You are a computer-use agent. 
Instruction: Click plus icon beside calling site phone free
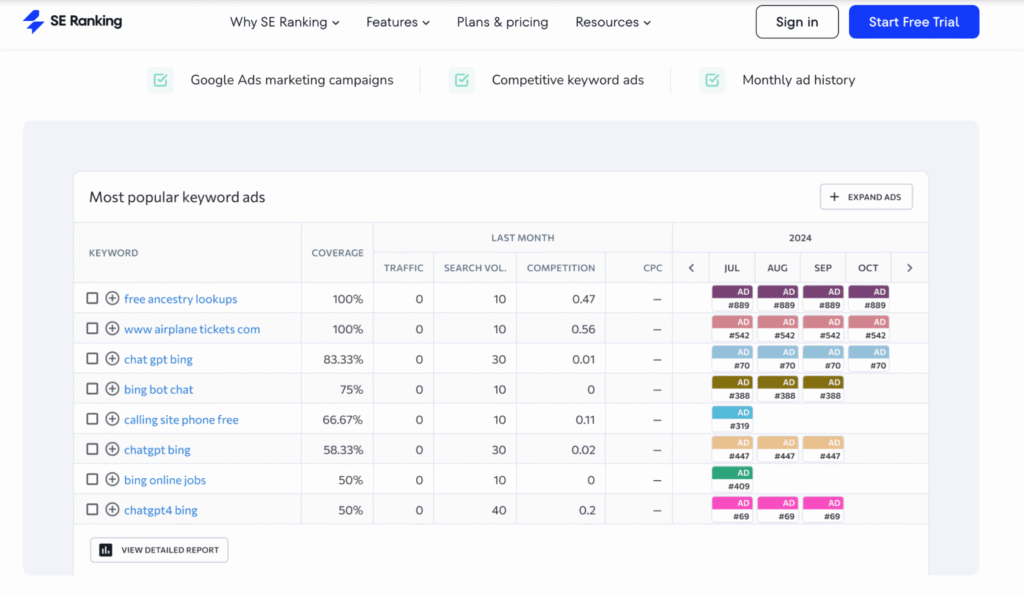click(x=112, y=419)
